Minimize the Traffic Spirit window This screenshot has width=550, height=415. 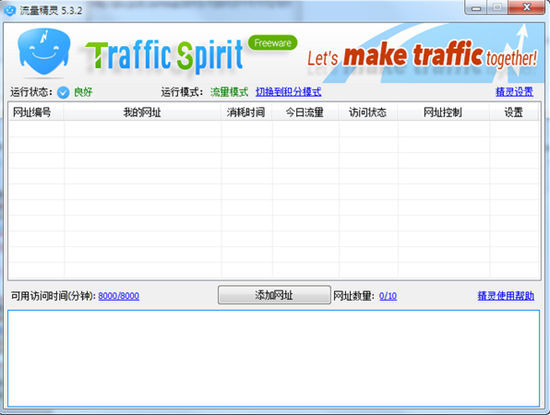476,7
